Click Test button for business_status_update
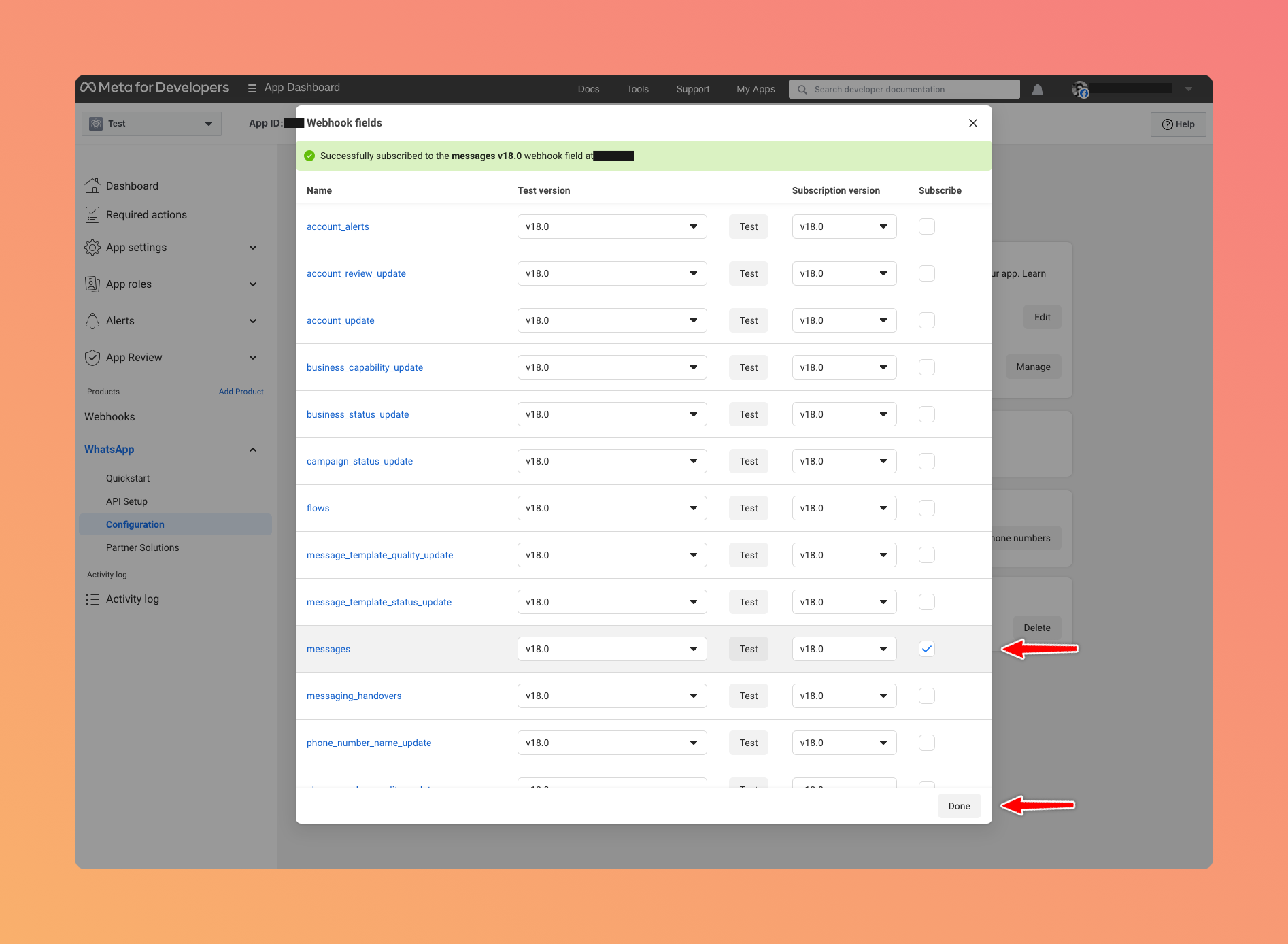This screenshot has width=1288, height=944. click(748, 414)
